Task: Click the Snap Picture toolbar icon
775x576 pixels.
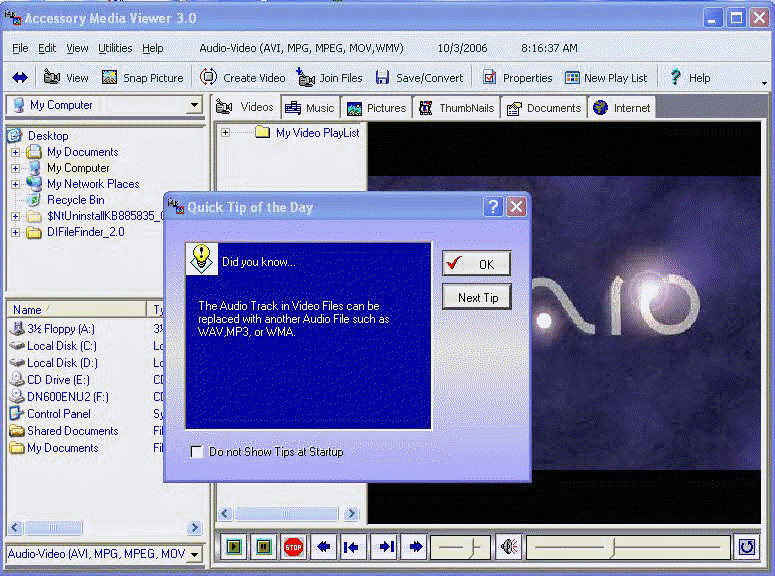Action: (x=143, y=78)
